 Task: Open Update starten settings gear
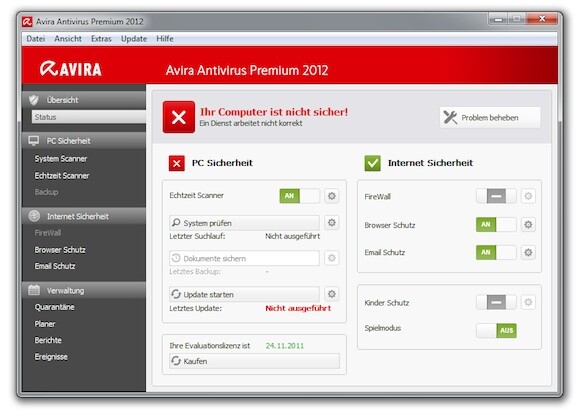point(331,294)
